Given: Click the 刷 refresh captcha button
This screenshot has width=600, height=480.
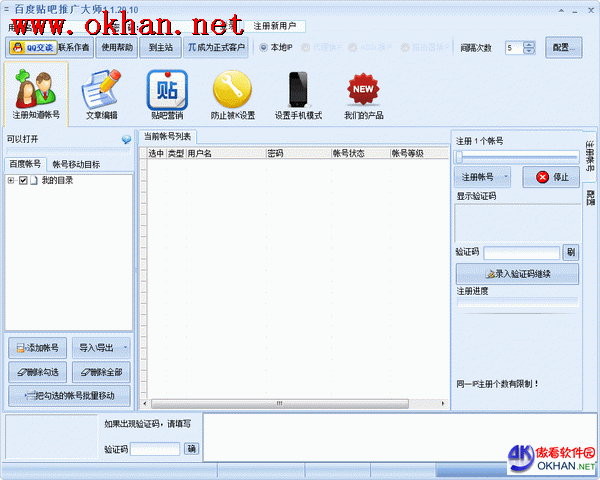Looking at the screenshot, I should click(x=571, y=252).
